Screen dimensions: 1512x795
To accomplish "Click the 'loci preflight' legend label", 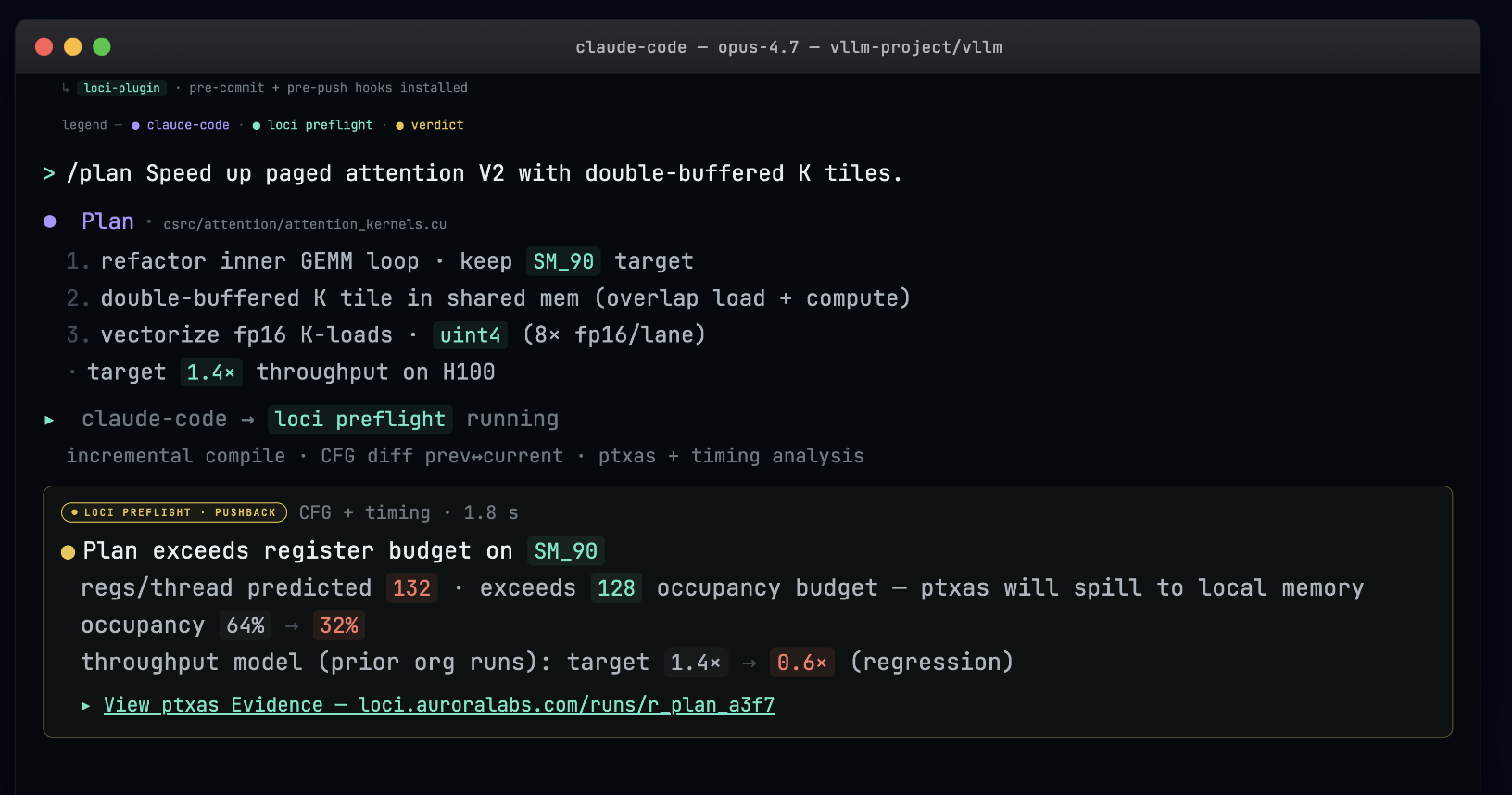I will click(x=321, y=125).
